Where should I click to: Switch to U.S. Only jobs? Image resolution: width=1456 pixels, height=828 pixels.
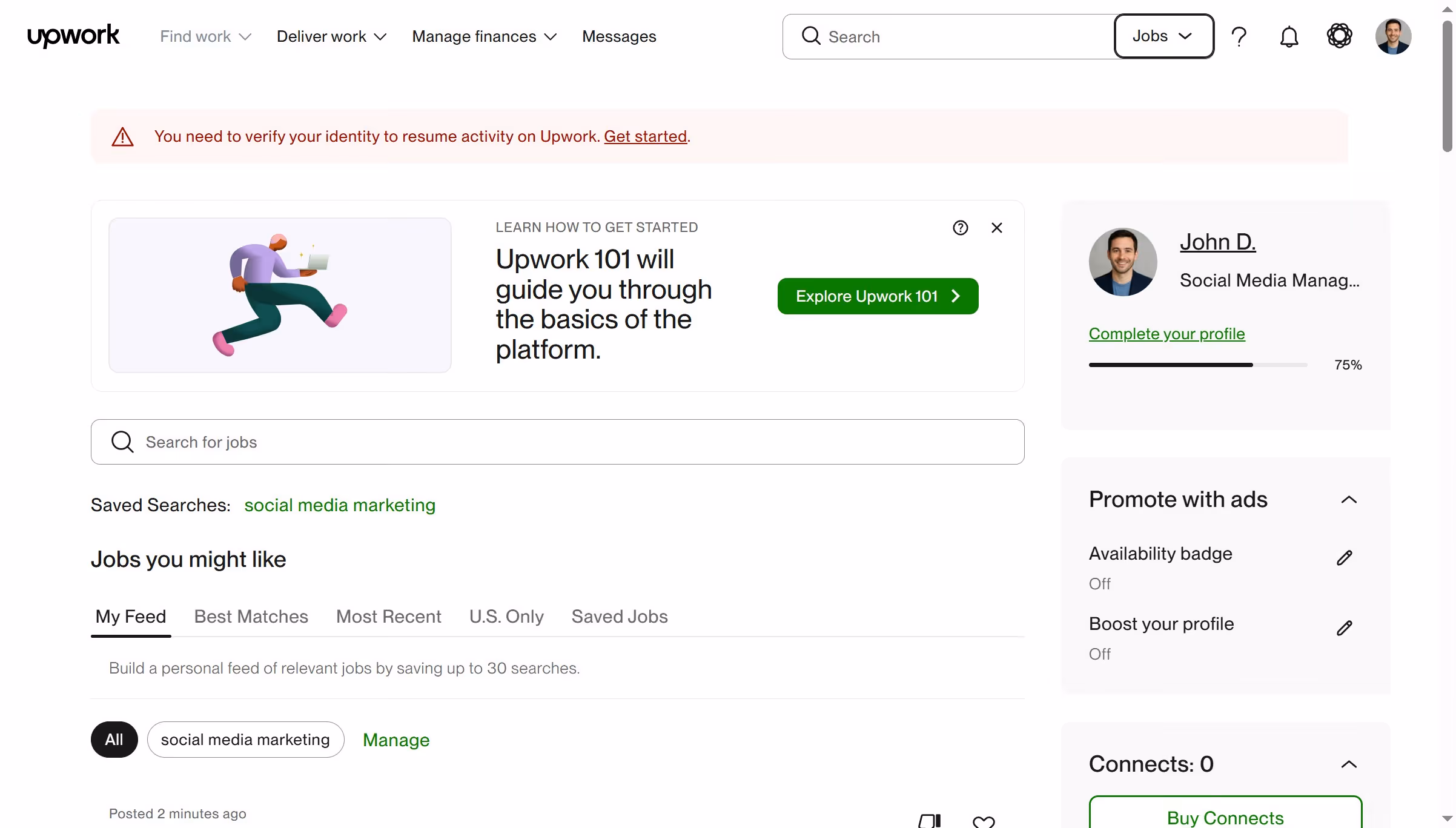point(506,616)
